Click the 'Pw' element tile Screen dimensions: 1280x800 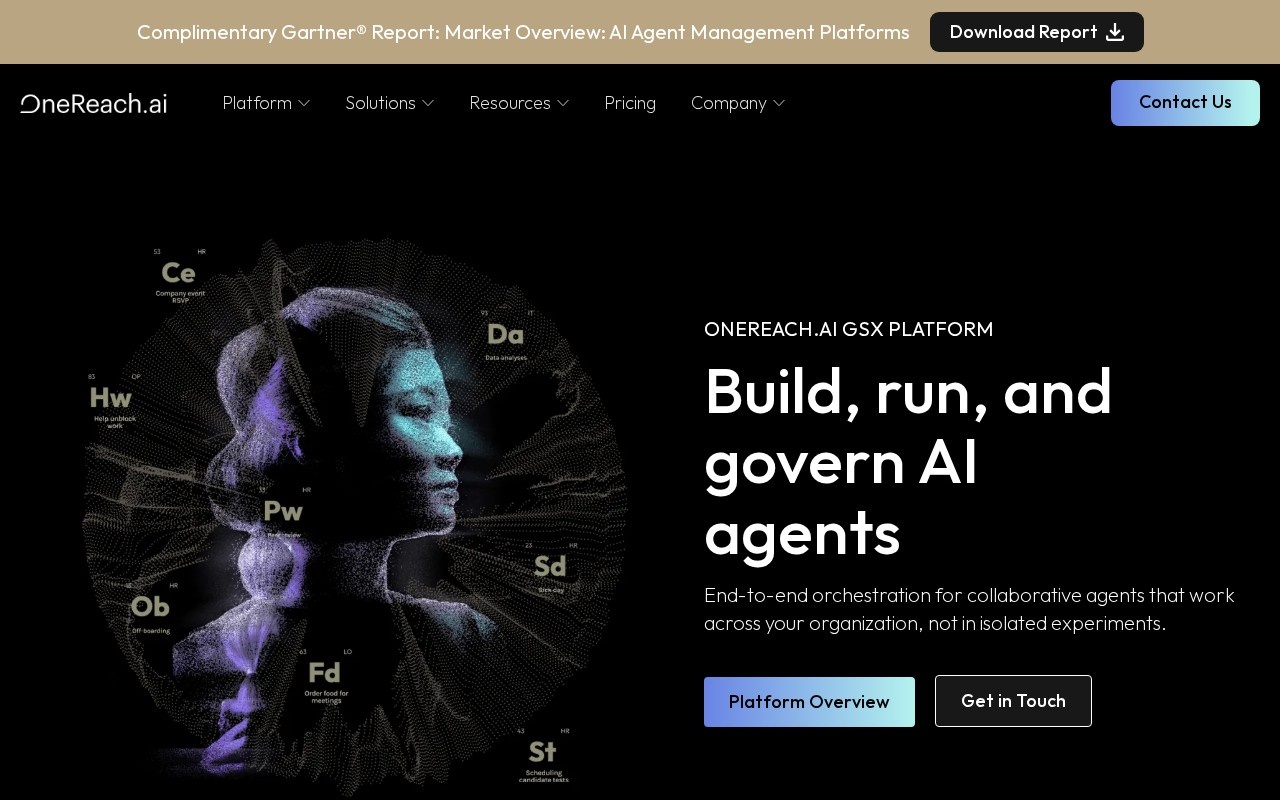pos(283,513)
